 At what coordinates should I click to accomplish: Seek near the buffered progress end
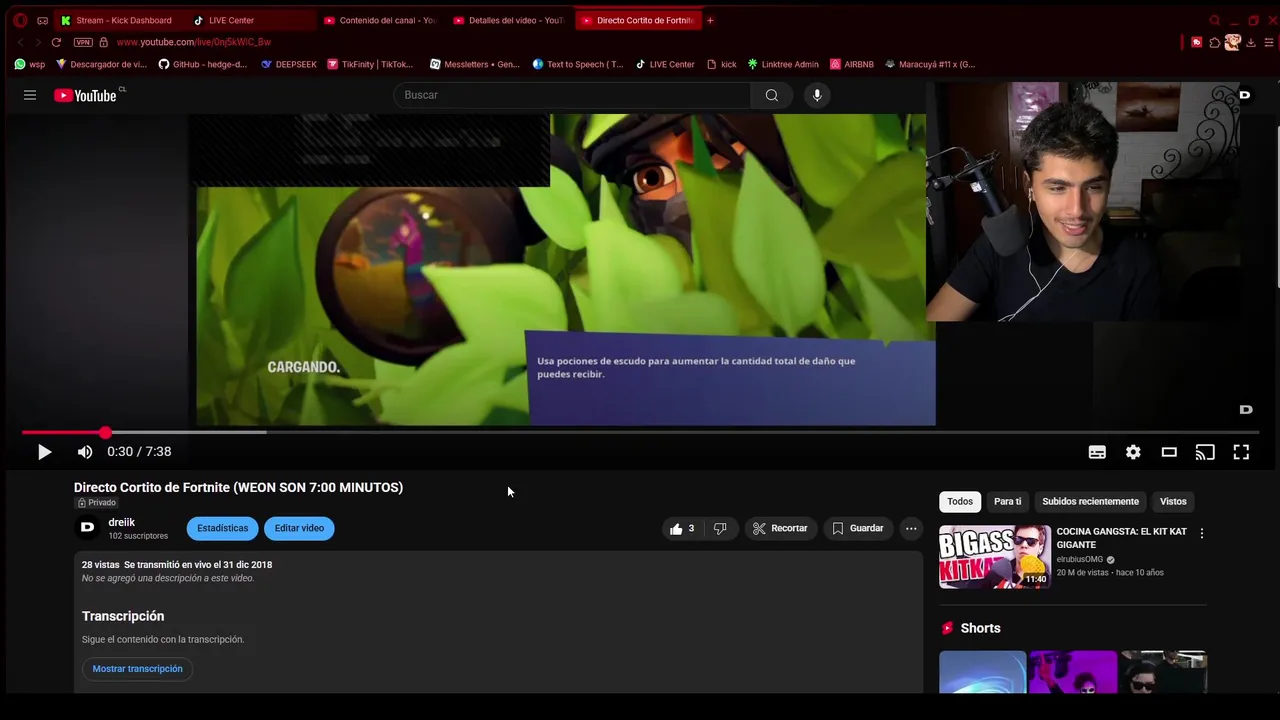(264, 432)
